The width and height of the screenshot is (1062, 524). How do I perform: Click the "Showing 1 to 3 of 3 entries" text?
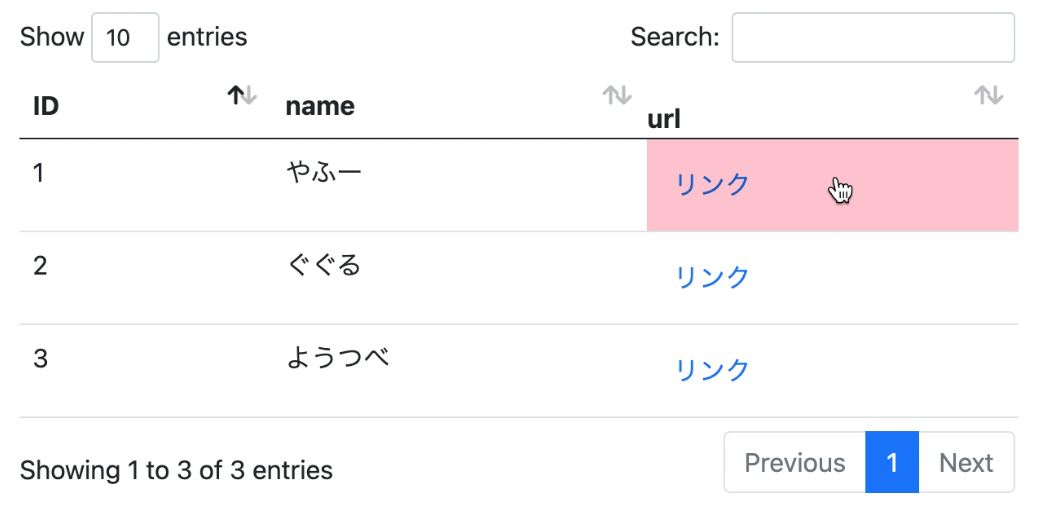tap(176, 470)
